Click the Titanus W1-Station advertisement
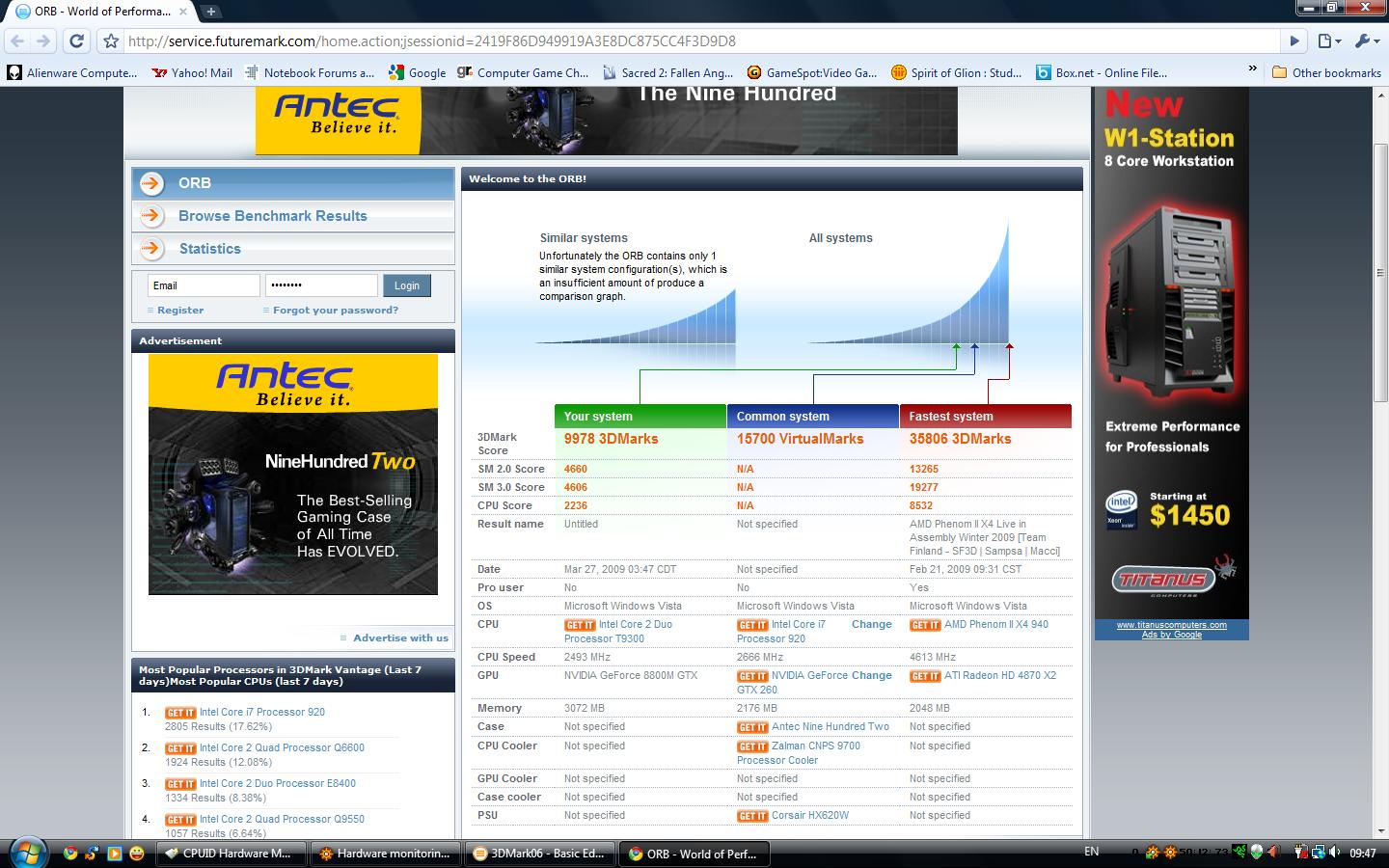Image resolution: width=1389 pixels, height=868 pixels. click(x=1171, y=353)
